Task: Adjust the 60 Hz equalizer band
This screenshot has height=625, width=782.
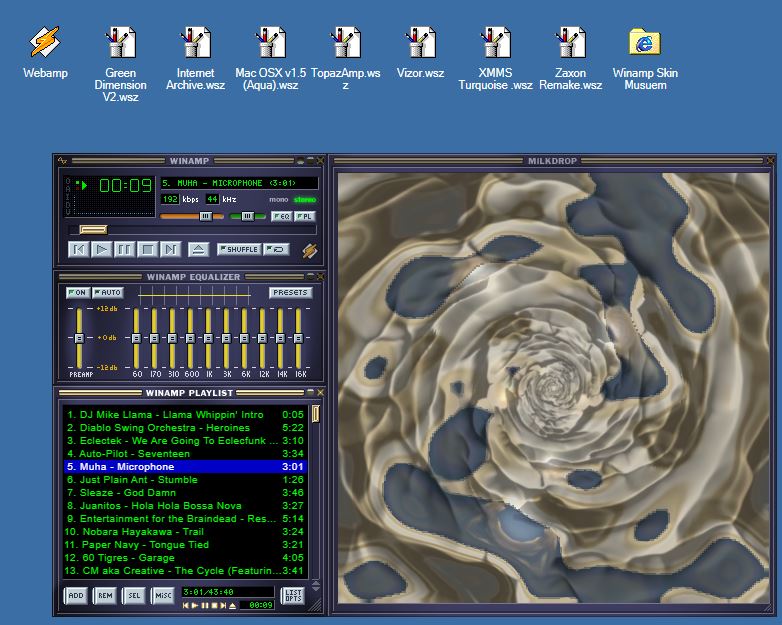Action: [x=136, y=338]
